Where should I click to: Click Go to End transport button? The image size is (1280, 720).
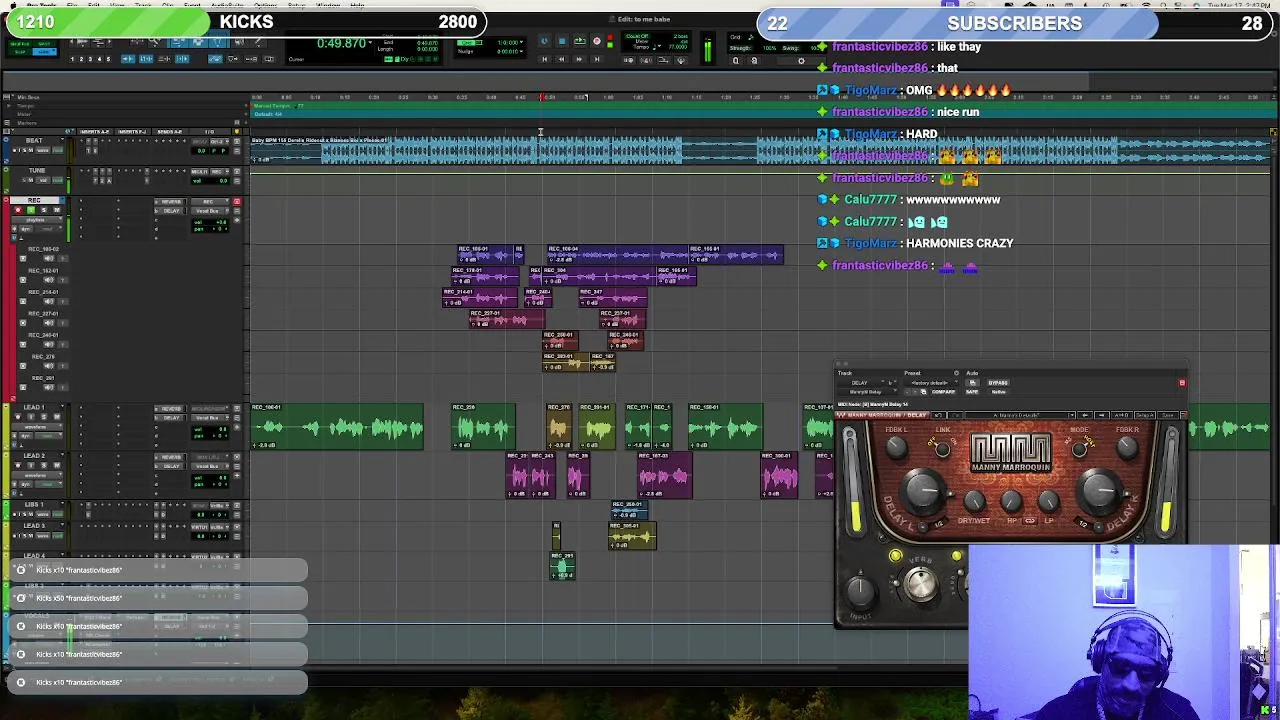tap(596, 59)
